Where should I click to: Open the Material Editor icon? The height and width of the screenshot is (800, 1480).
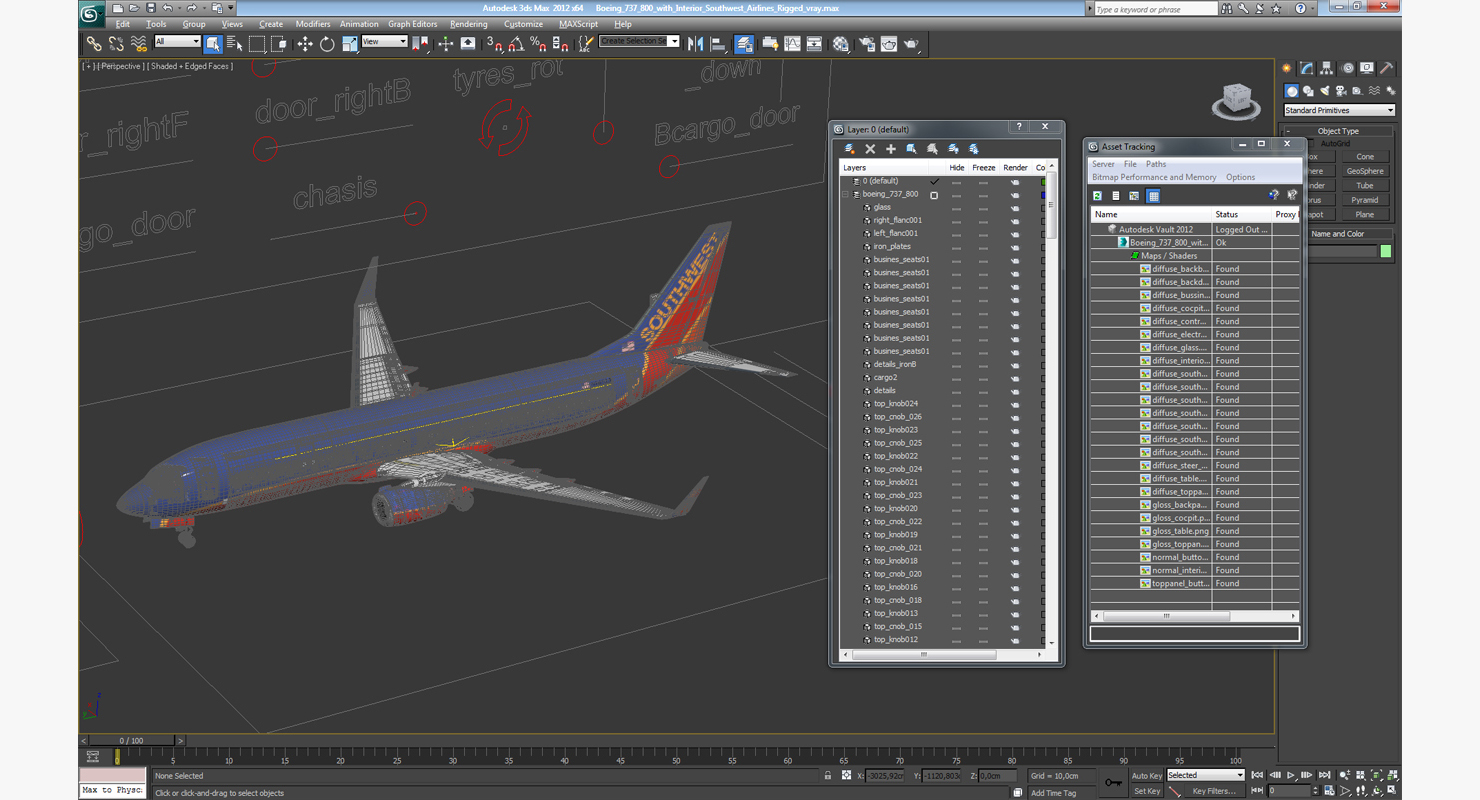(x=841, y=44)
